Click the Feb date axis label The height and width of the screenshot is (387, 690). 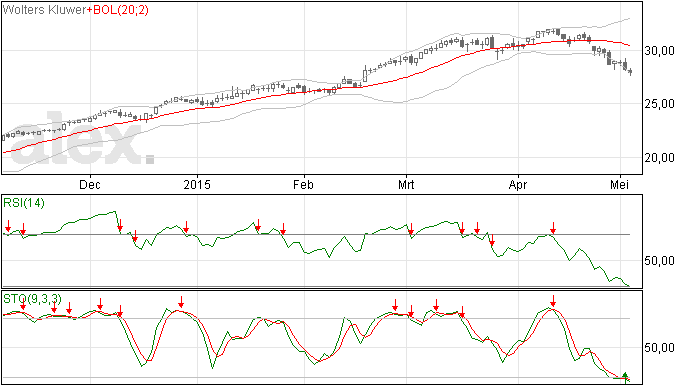303,184
